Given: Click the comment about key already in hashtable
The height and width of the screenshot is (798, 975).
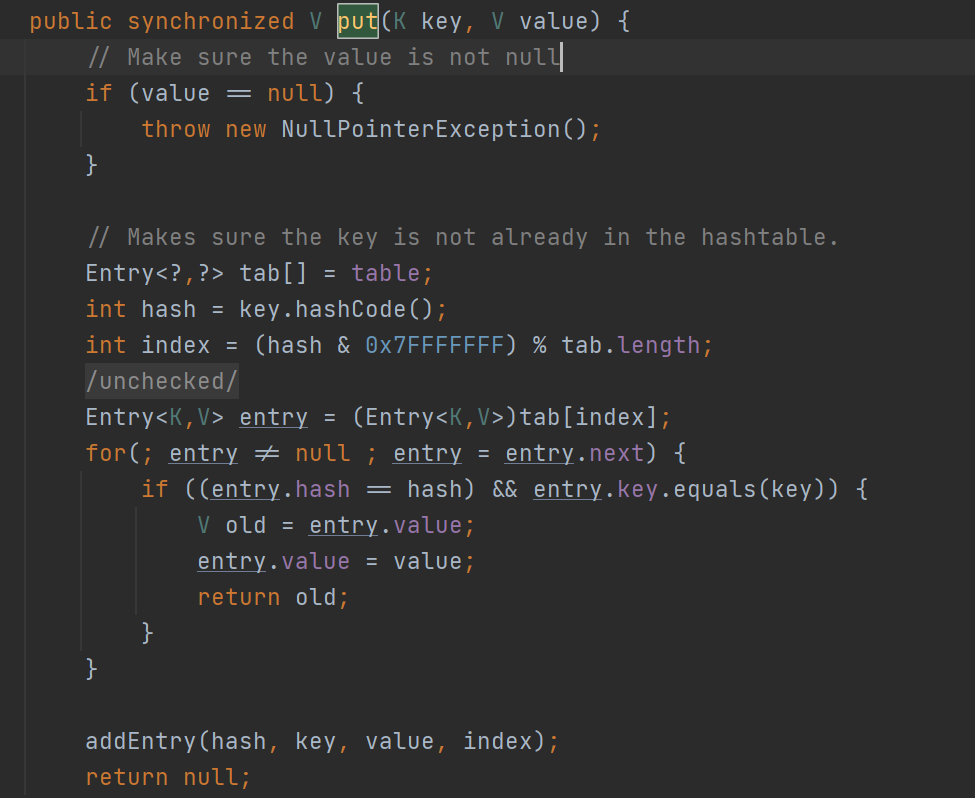Looking at the screenshot, I should [462, 237].
